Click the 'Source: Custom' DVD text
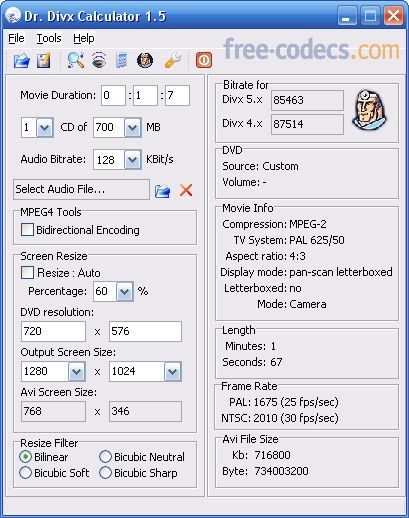Image resolution: width=409 pixels, height=518 pixels. click(x=260, y=166)
